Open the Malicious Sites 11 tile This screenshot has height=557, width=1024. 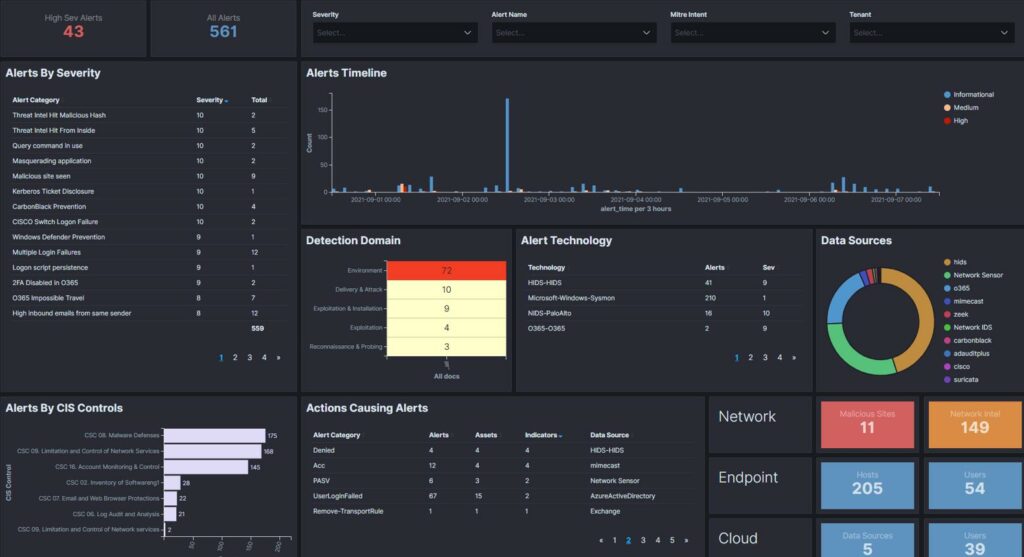coord(867,424)
